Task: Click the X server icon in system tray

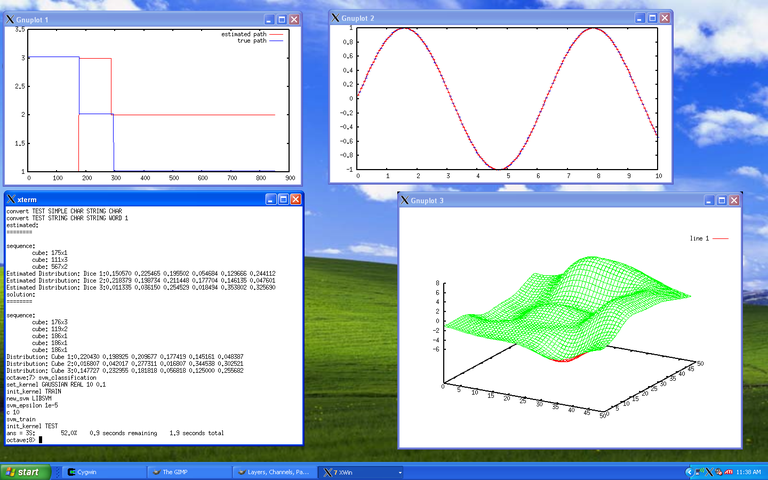Action: tap(709, 471)
